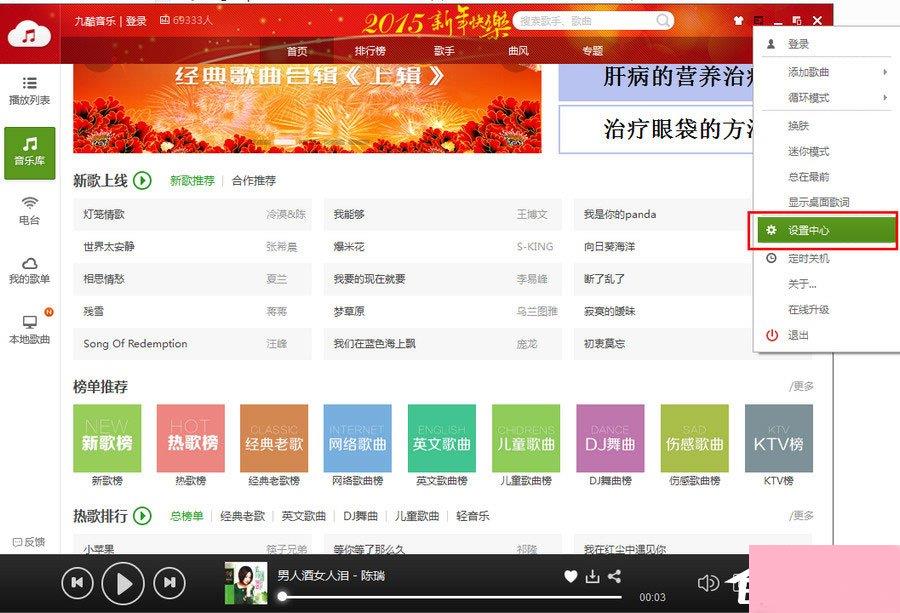Select the 总榜单 ranking tab

tap(187, 516)
